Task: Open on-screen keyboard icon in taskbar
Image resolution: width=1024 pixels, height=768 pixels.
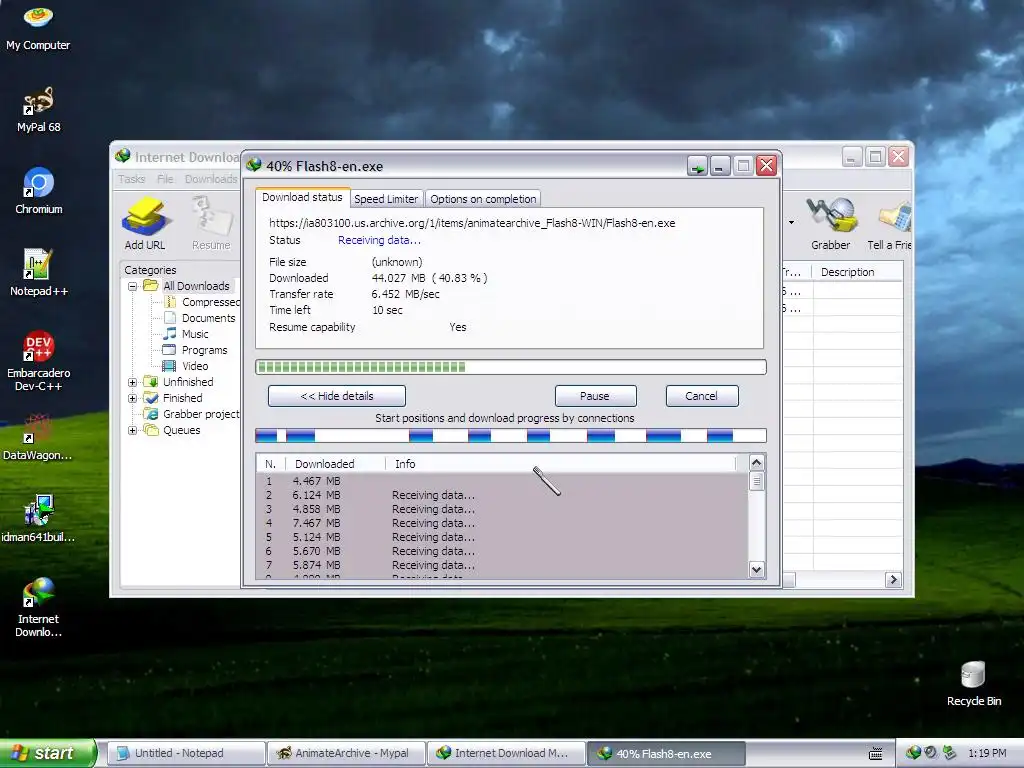Action: (x=876, y=754)
